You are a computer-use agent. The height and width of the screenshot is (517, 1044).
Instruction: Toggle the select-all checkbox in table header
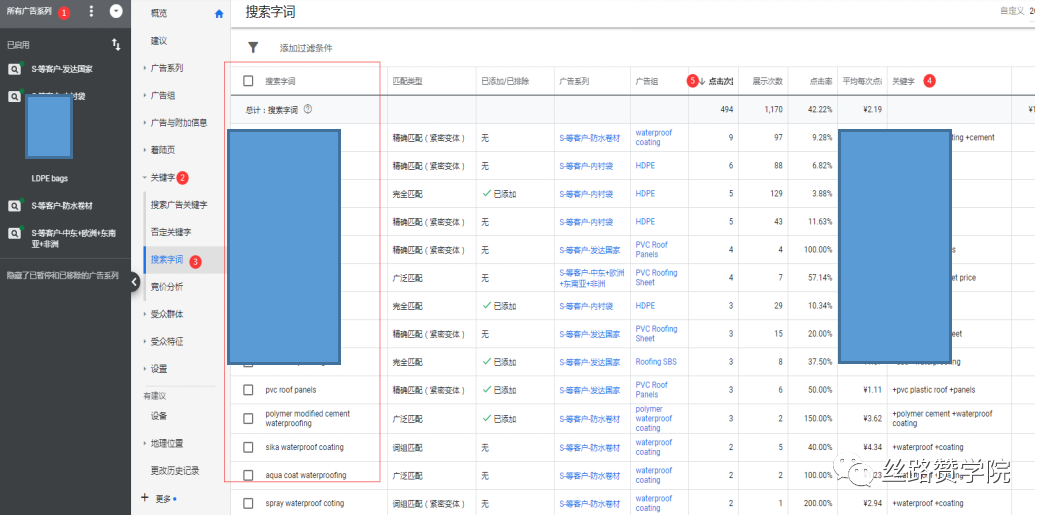tap(248, 81)
